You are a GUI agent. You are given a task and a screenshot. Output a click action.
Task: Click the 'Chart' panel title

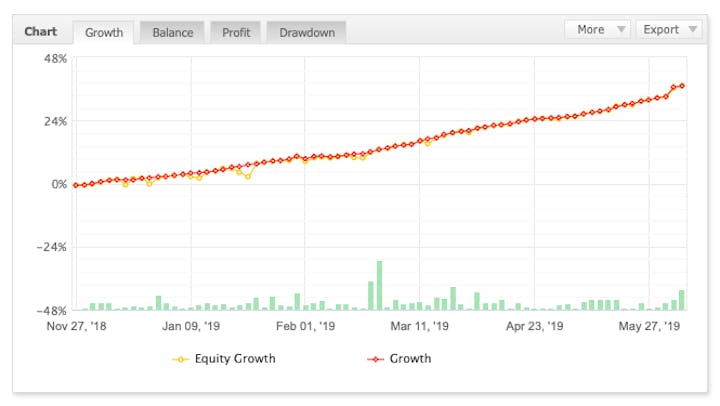point(41,32)
